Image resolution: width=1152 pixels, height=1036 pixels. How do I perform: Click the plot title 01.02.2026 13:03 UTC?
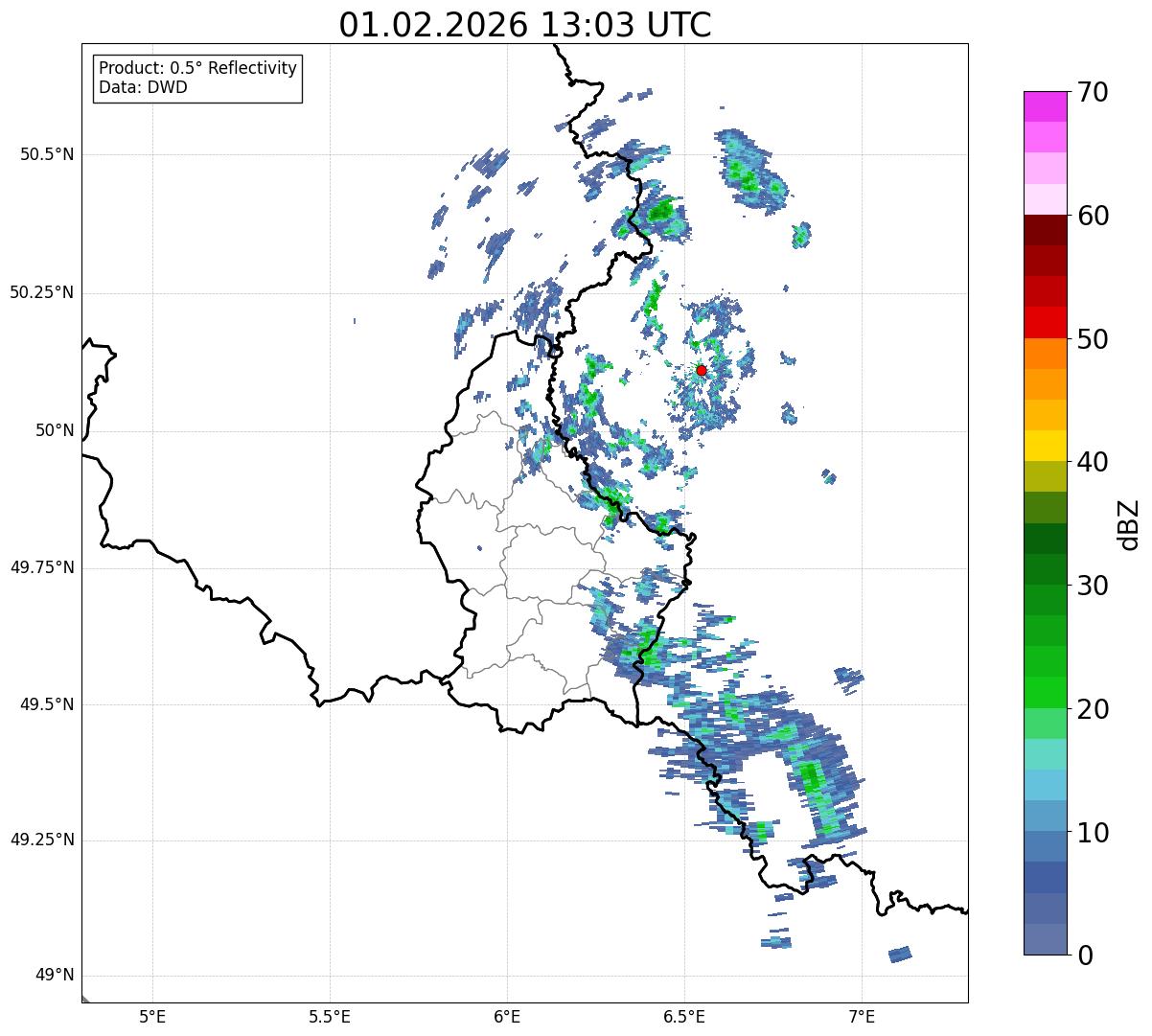coord(525,24)
